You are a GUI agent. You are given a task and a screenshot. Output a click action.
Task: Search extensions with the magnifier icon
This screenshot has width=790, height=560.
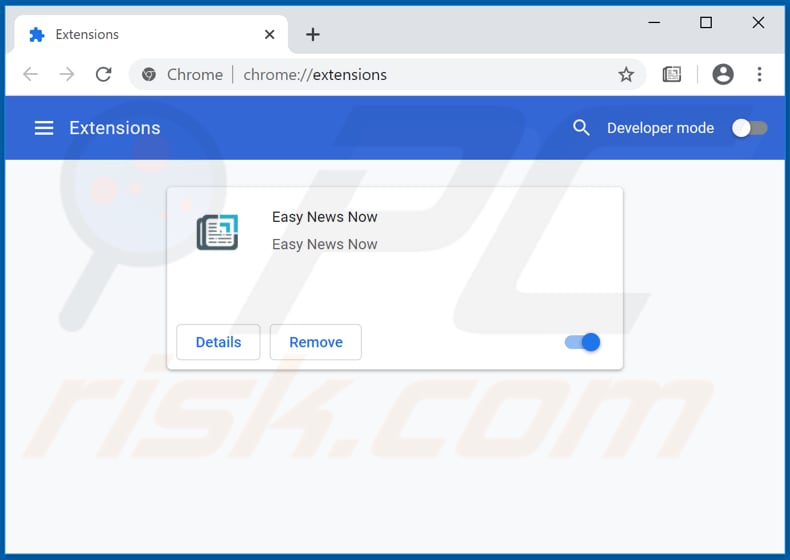[581, 128]
